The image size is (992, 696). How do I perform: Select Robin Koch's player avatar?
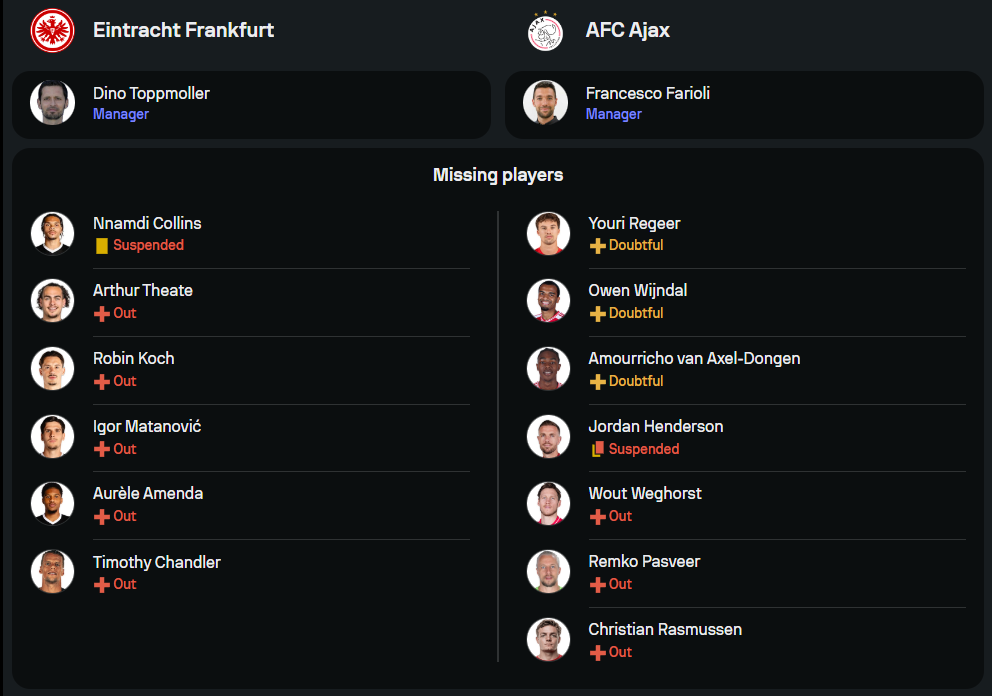pos(53,368)
